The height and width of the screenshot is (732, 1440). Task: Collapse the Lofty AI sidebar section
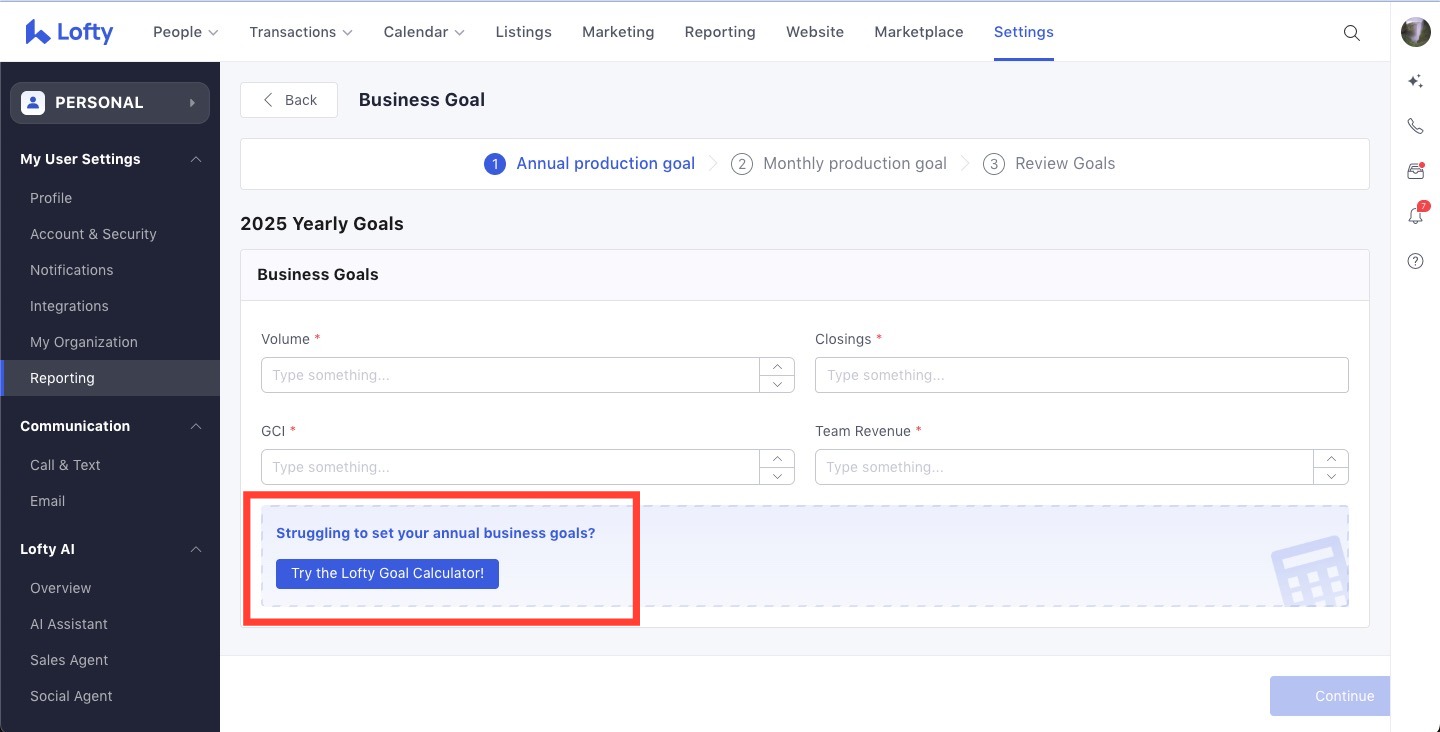point(196,549)
